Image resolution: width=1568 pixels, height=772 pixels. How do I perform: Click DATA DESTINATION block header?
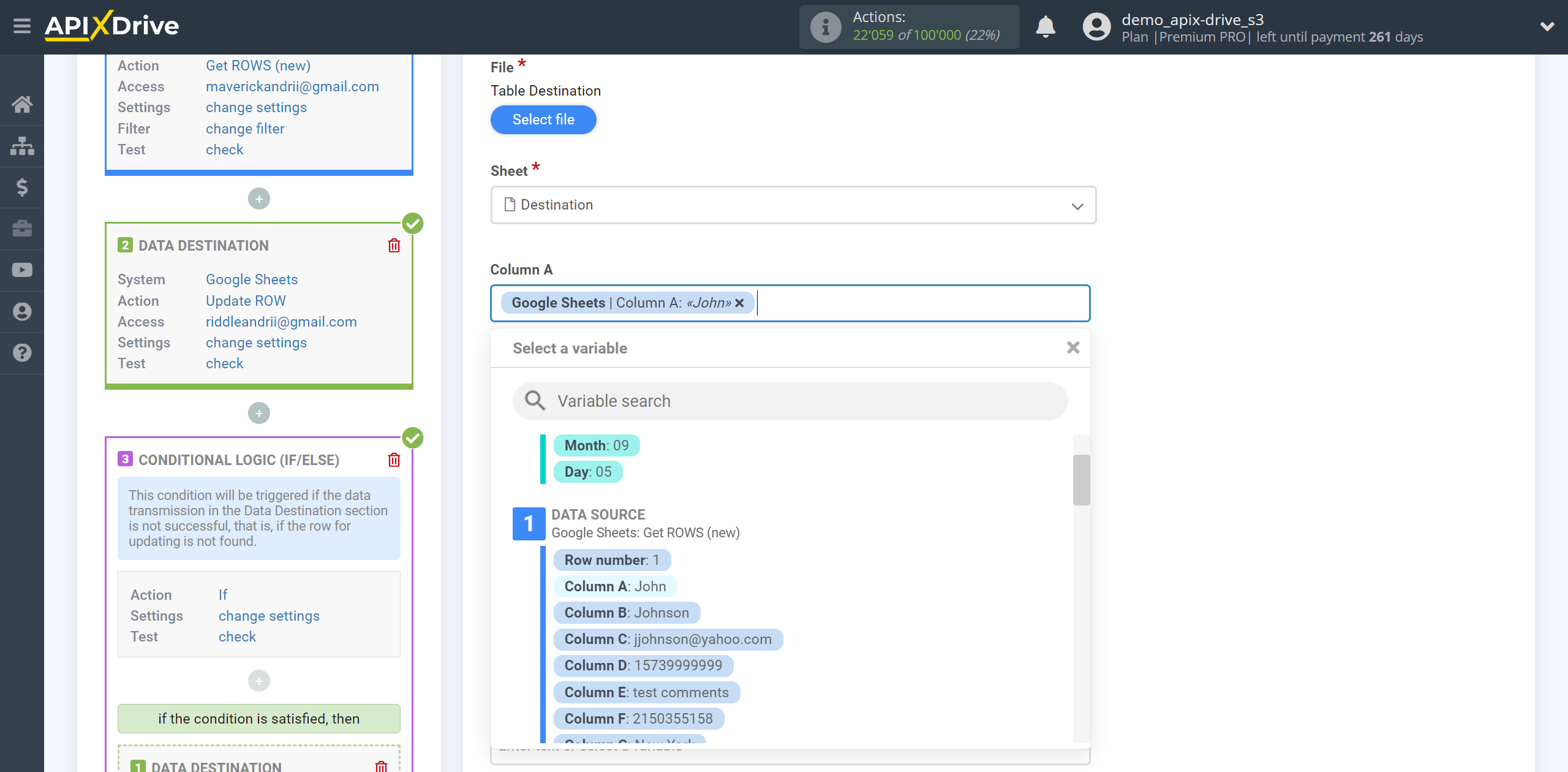tap(203, 246)
